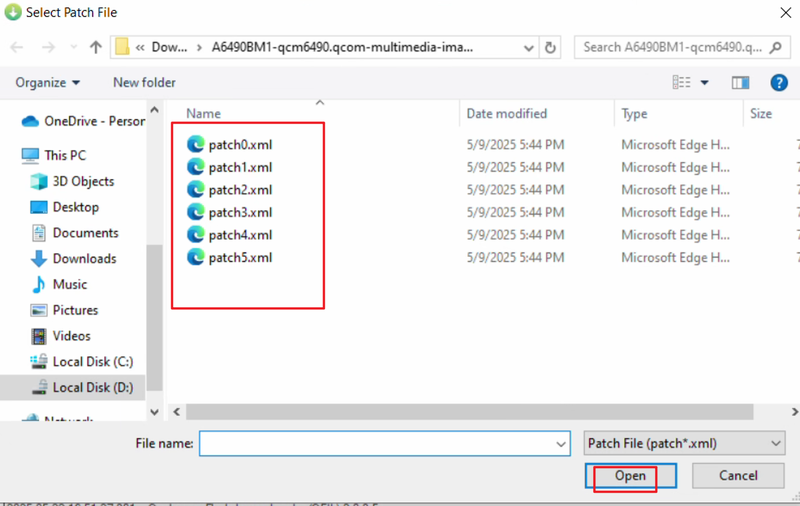Click the Downloads arrow icon
The image size is (800, 506).
coord(38,259)
